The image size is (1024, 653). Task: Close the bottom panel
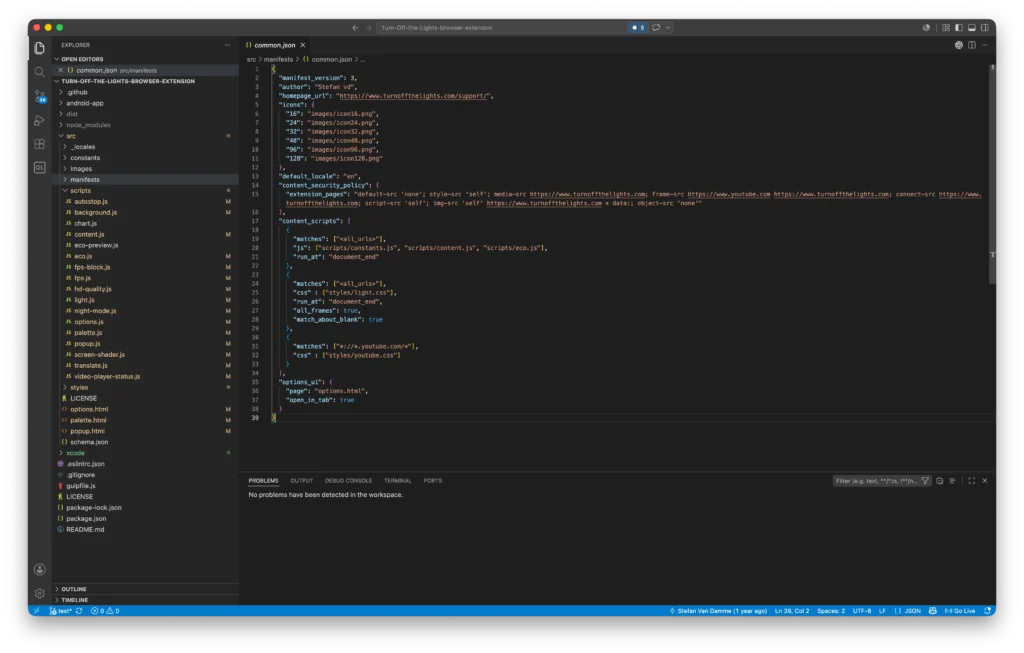(x=985, y=481)
